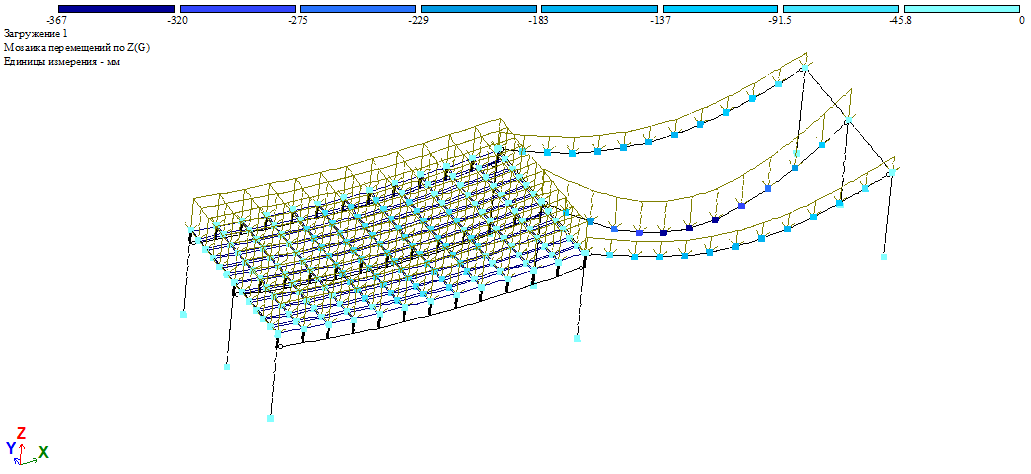Select the blue Y axis label
This screenshot has width=1031, height=474.
point(11,448)
